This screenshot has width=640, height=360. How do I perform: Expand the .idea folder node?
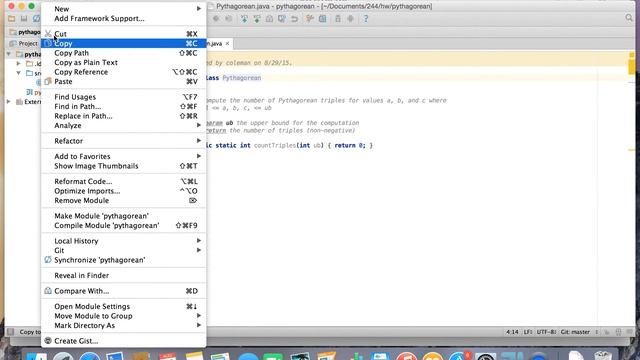pos(18,64)
